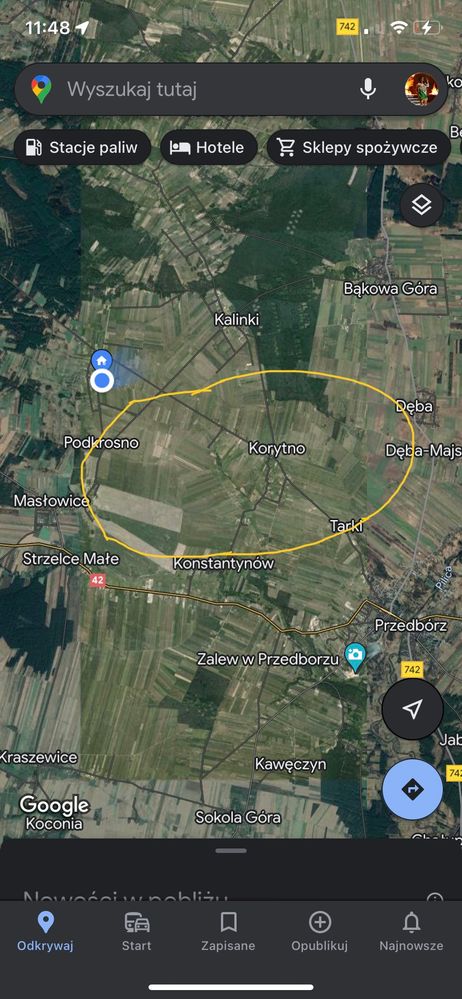Screen dimensions: 462x999
Task: Filter by Hotele chip
Action: [x=208, y=148]
